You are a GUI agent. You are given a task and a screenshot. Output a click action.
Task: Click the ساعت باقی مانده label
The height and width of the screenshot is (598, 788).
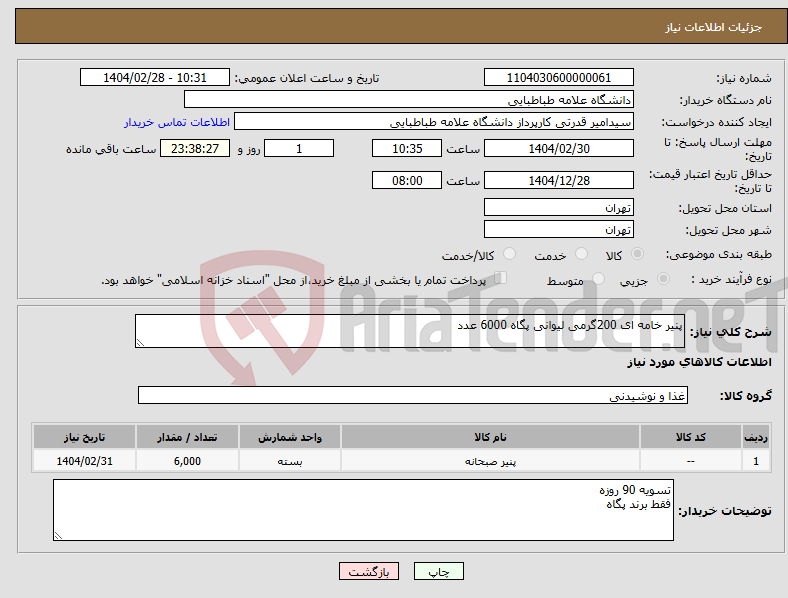point(111,149)
